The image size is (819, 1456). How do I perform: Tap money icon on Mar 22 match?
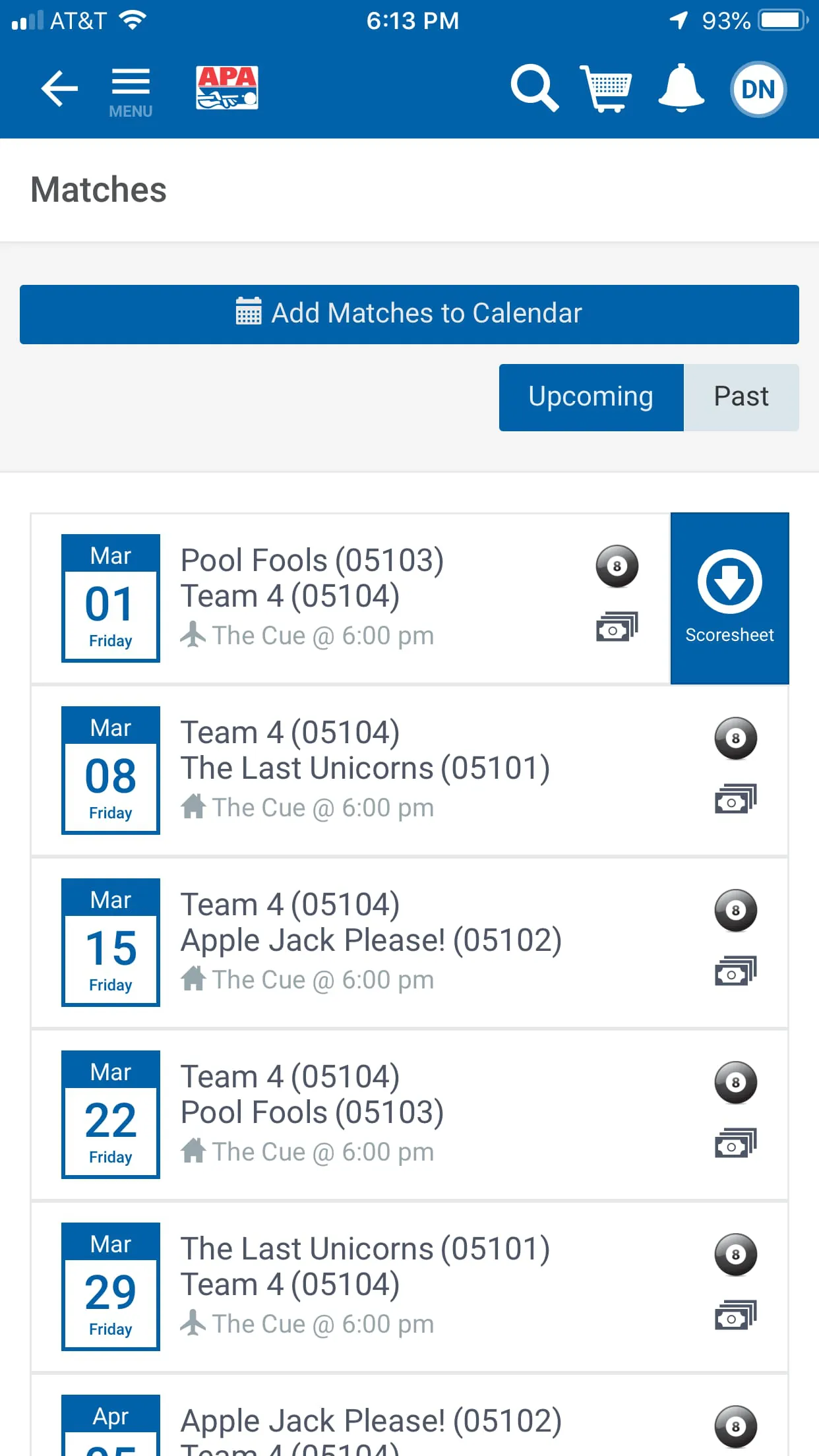pyautogui.click(x=735, y=1143)
